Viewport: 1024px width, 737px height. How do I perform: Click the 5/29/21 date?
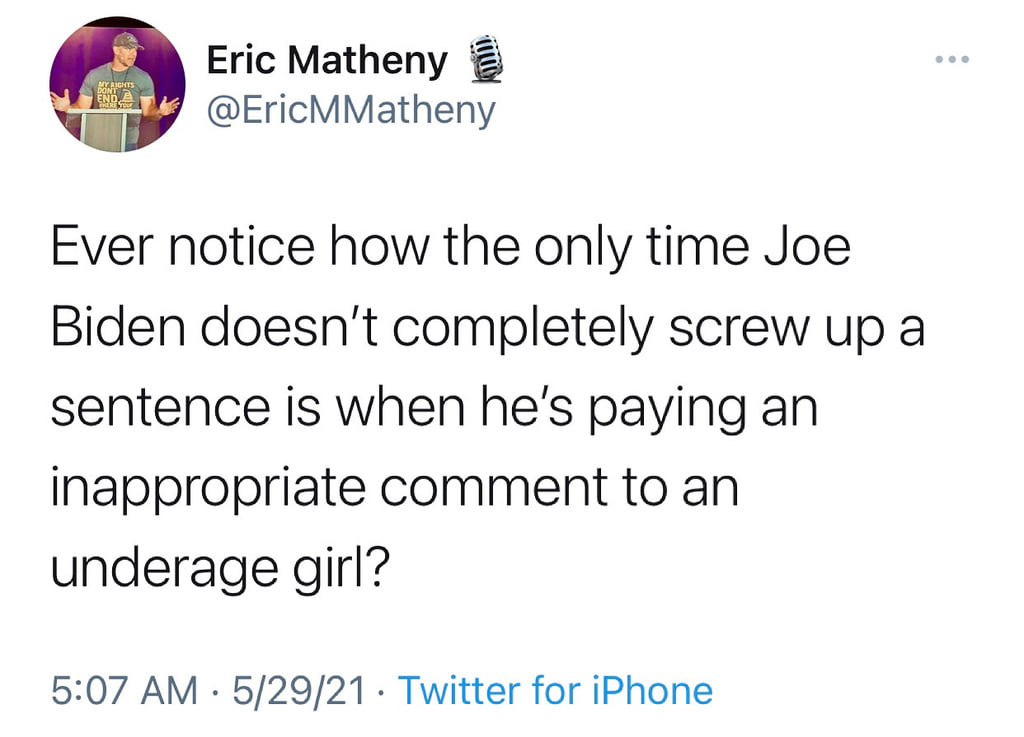tap(297, 690)
